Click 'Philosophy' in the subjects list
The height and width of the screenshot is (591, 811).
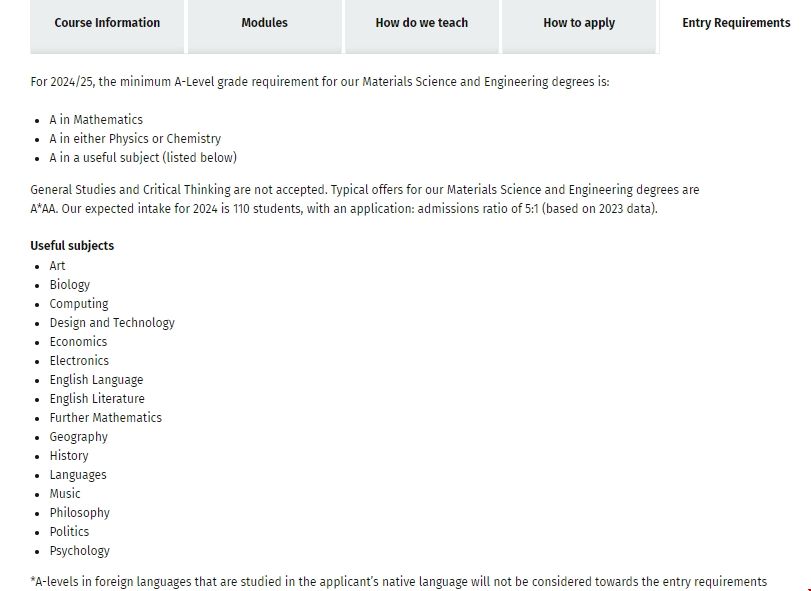(80, 513)
